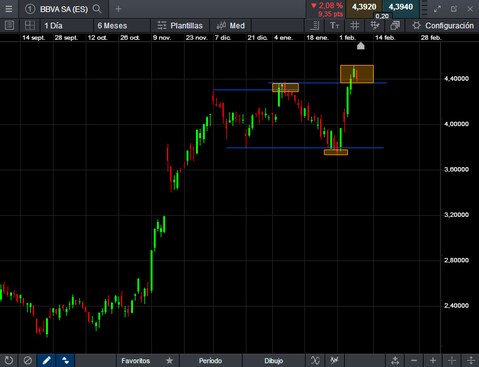This screenshot has height=367, width=479.
Task: Open the technical indicators wave icon
Action: [315, 360]
